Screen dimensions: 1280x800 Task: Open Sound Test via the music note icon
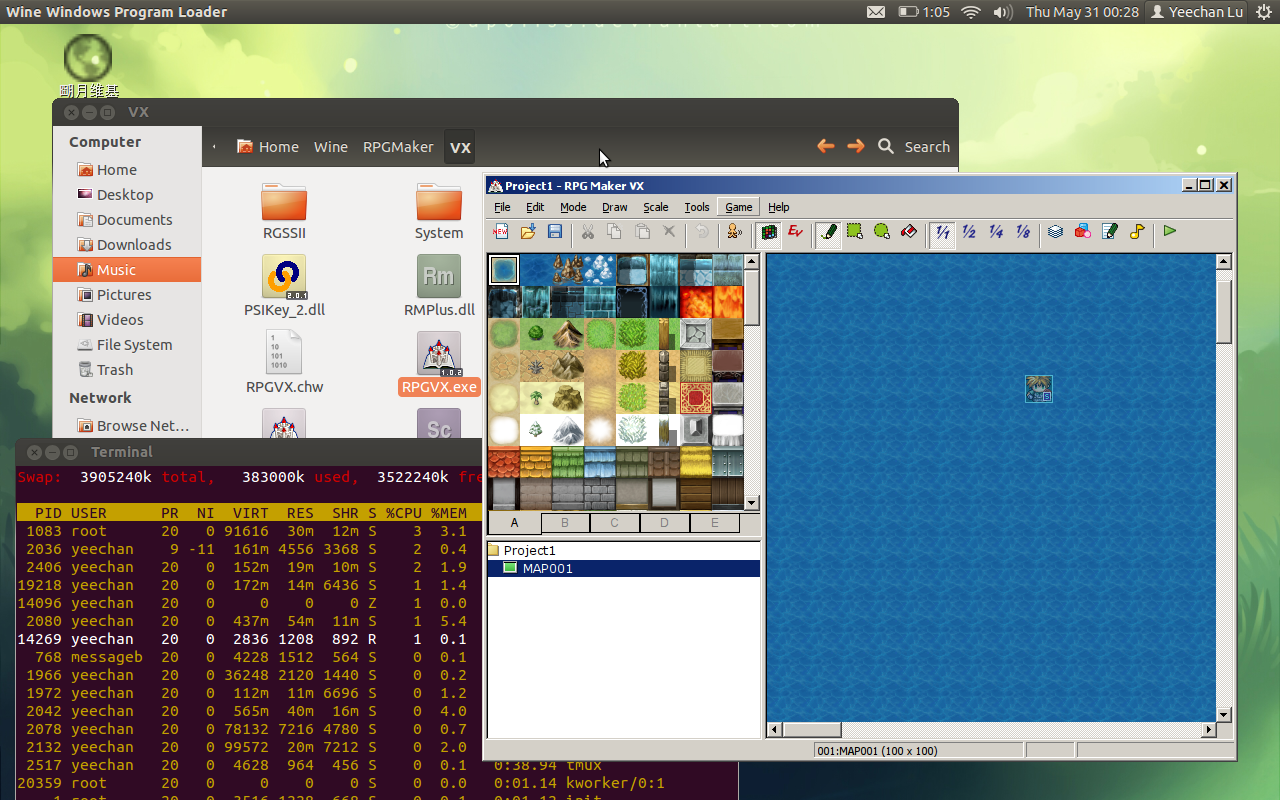point(1137,232)
